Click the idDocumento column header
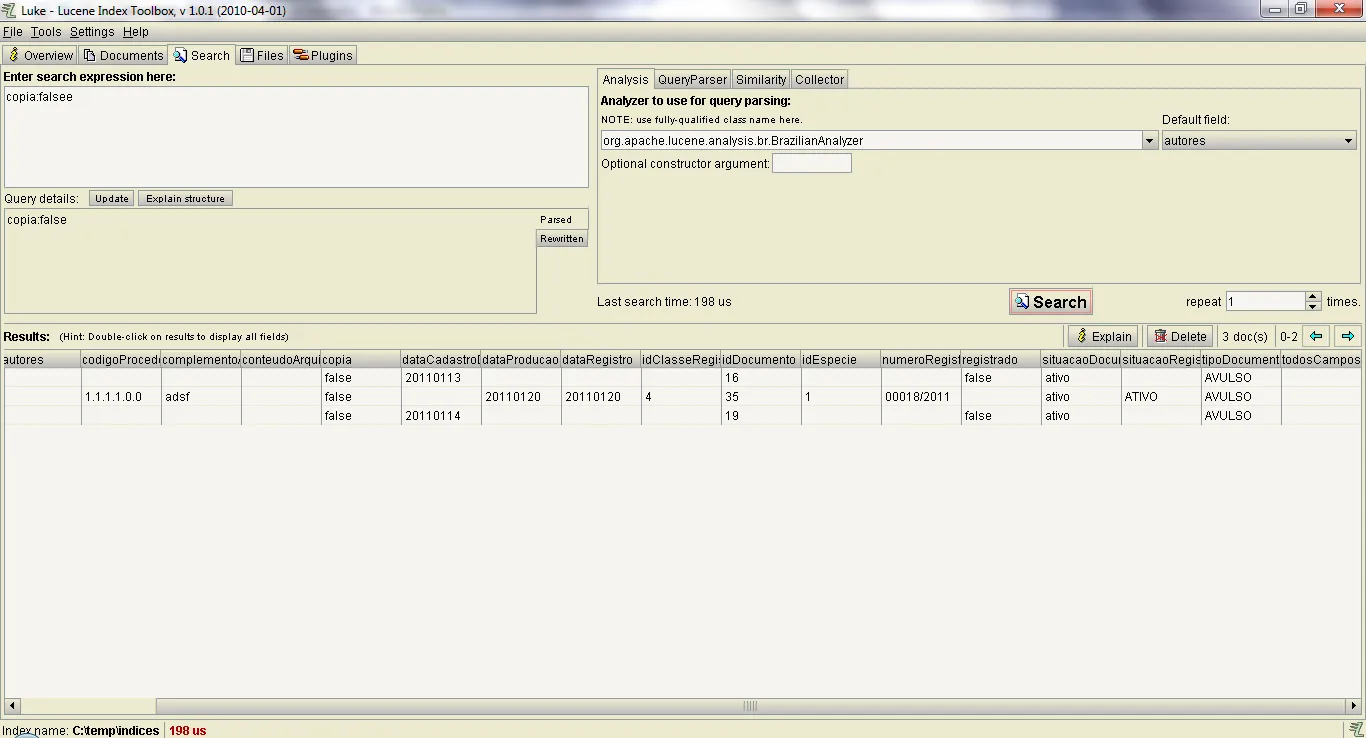This screenshot has height=738, width=1366. pos(761,359)
